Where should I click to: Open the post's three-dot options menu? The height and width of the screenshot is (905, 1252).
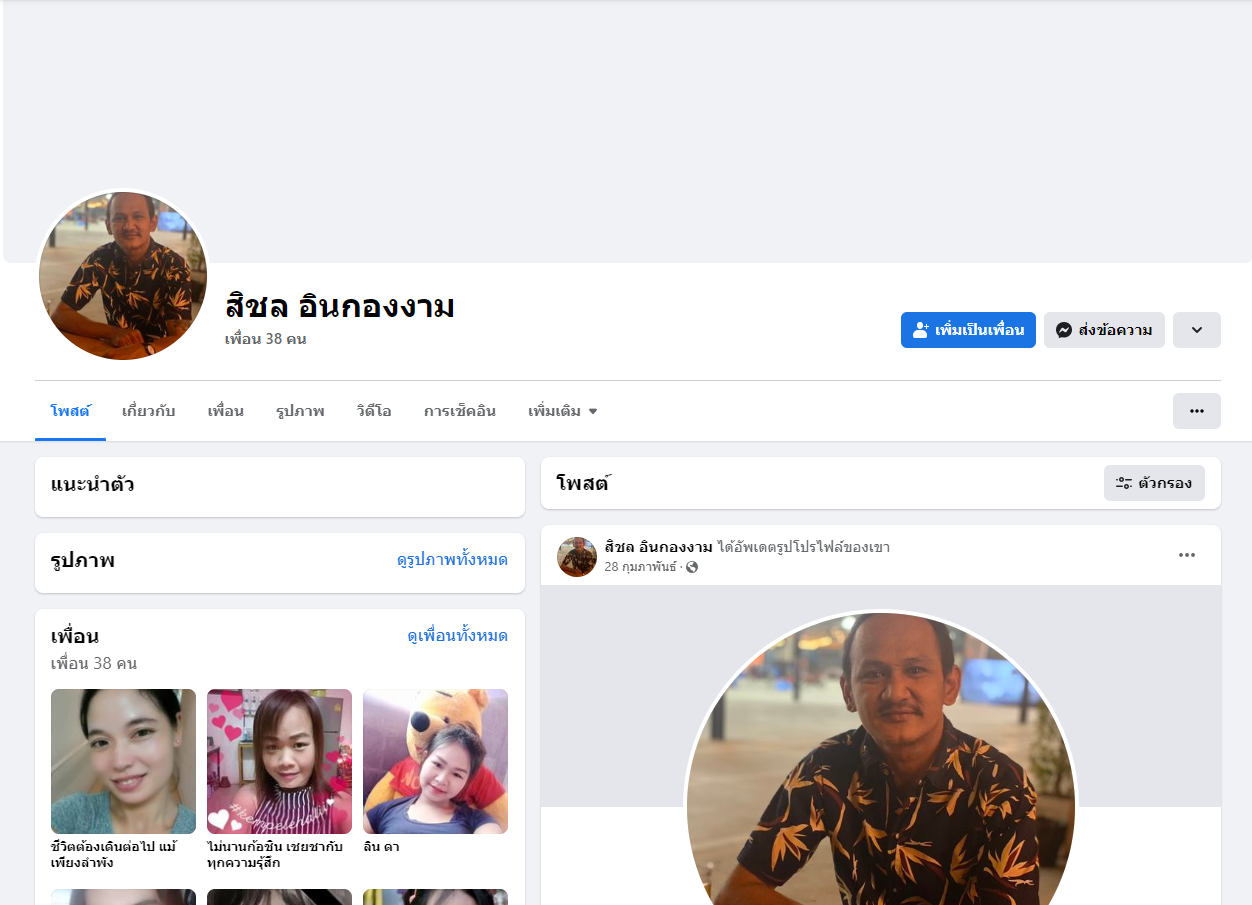tap(1187, 555)
